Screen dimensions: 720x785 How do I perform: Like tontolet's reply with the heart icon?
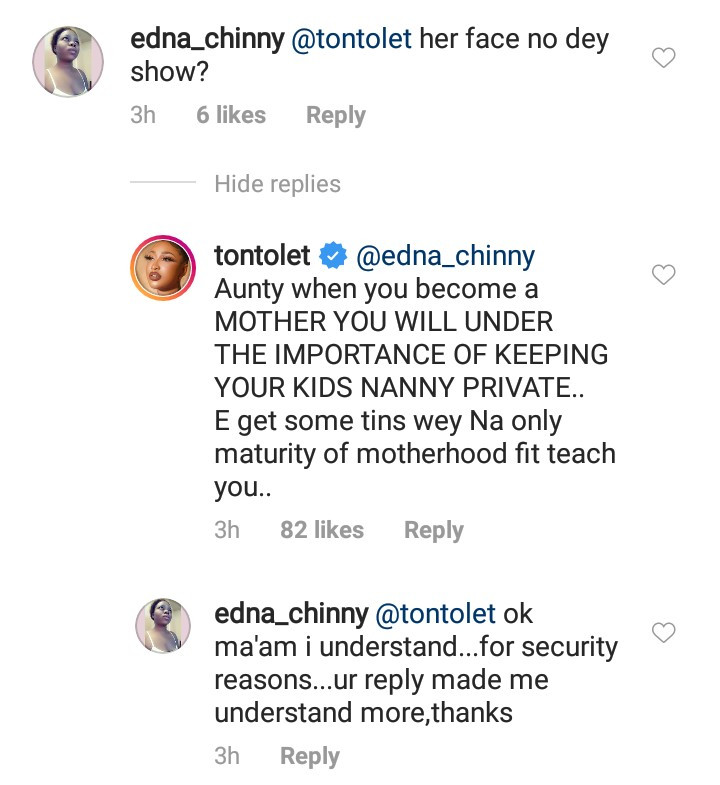click(x=663, y=274)
